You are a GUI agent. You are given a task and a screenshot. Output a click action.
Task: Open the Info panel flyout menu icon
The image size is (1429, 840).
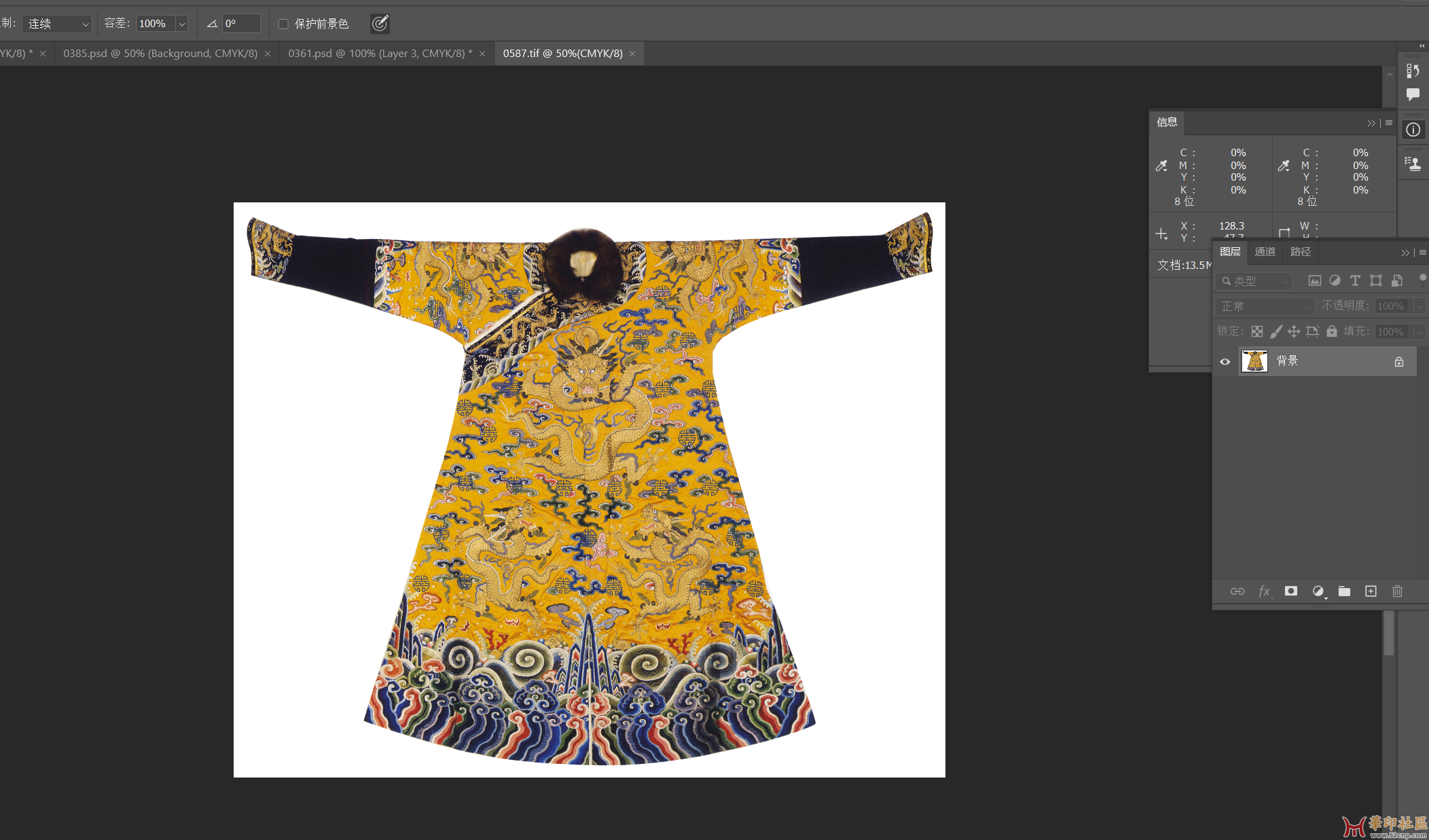click(x=1389, y=123)
